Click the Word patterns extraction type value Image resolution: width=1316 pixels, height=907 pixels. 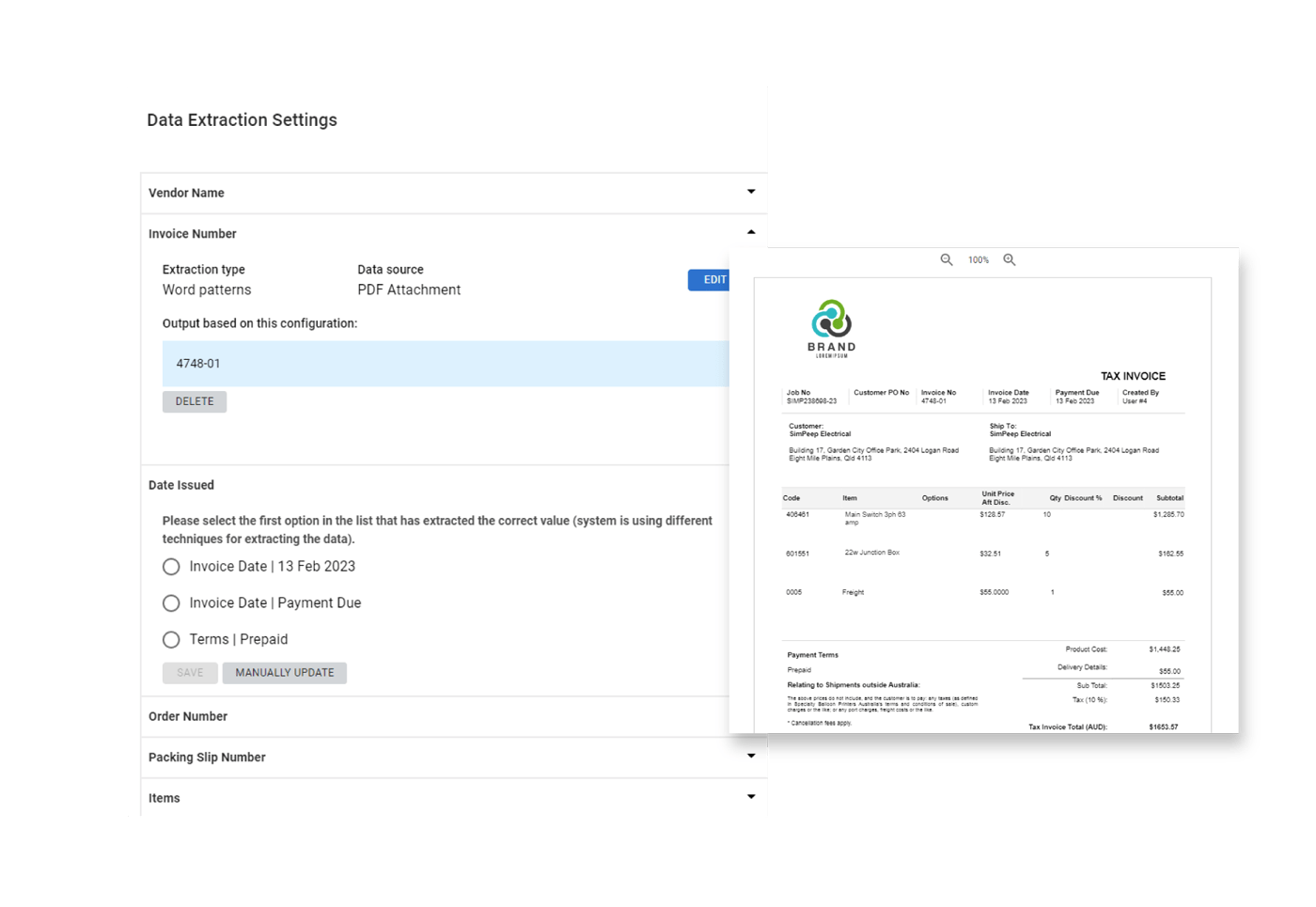pyautogui.click(x=207, y=290)
